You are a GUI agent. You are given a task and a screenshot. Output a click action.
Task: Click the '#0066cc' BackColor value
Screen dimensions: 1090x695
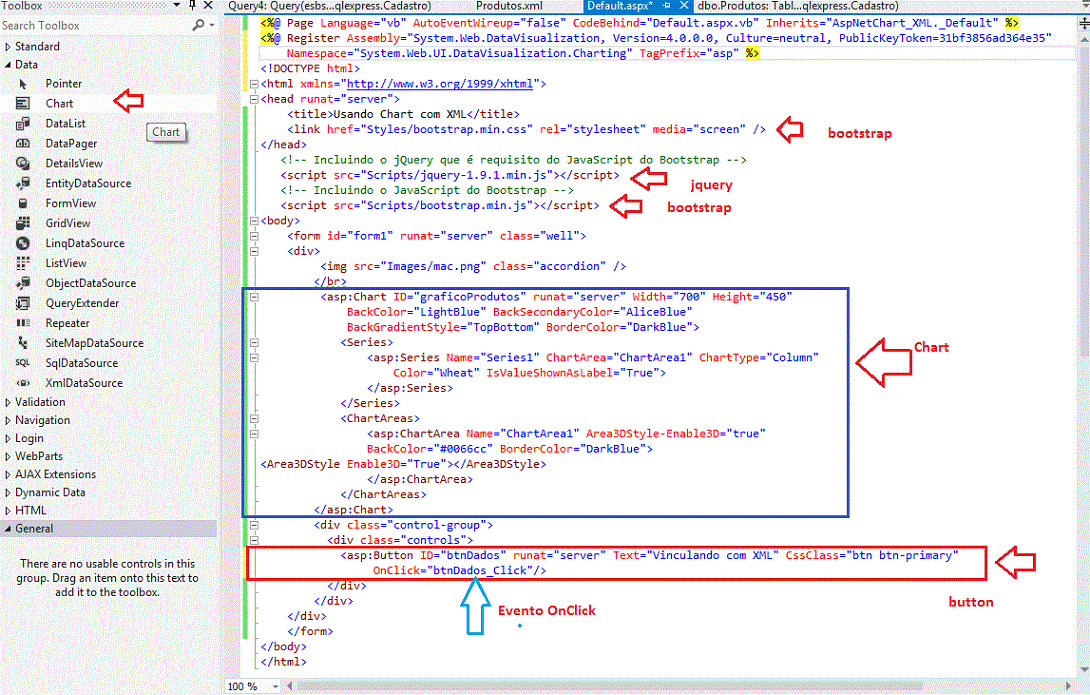(x=466, y=449)
